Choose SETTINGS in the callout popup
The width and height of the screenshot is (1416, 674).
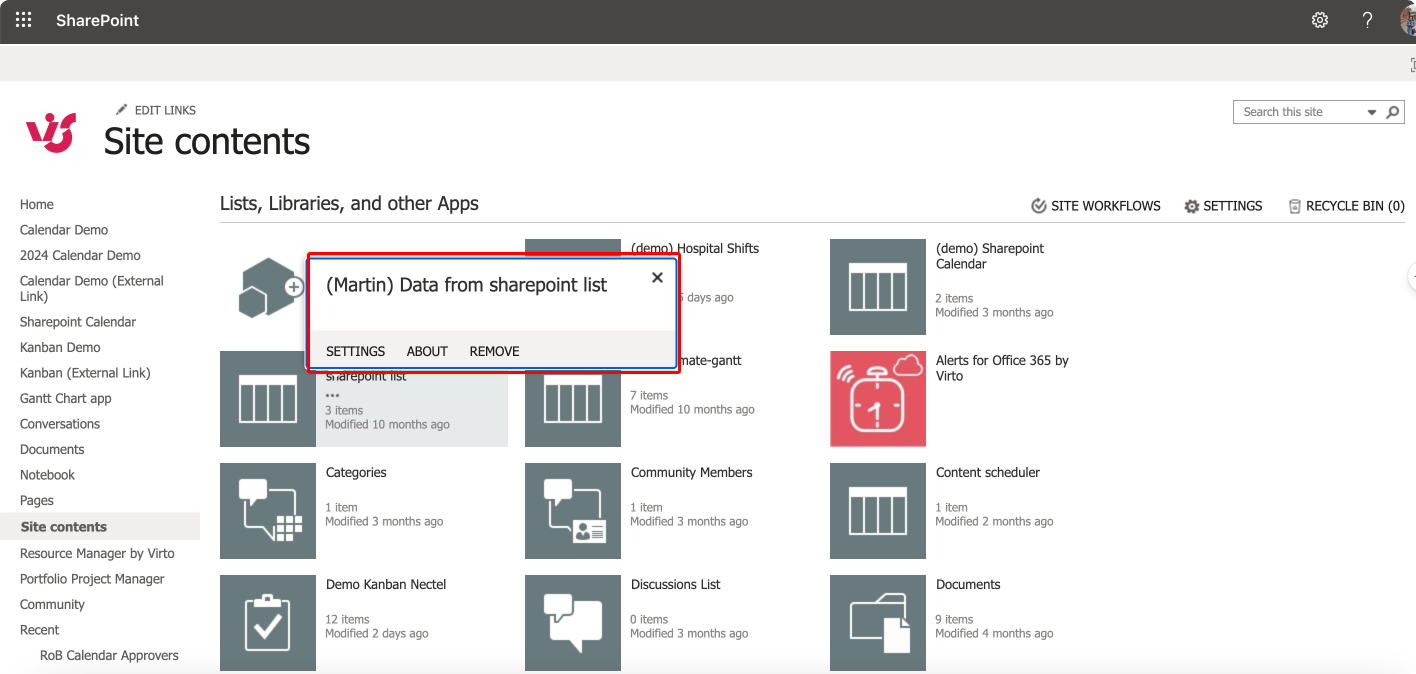click(x=355, y=351)
